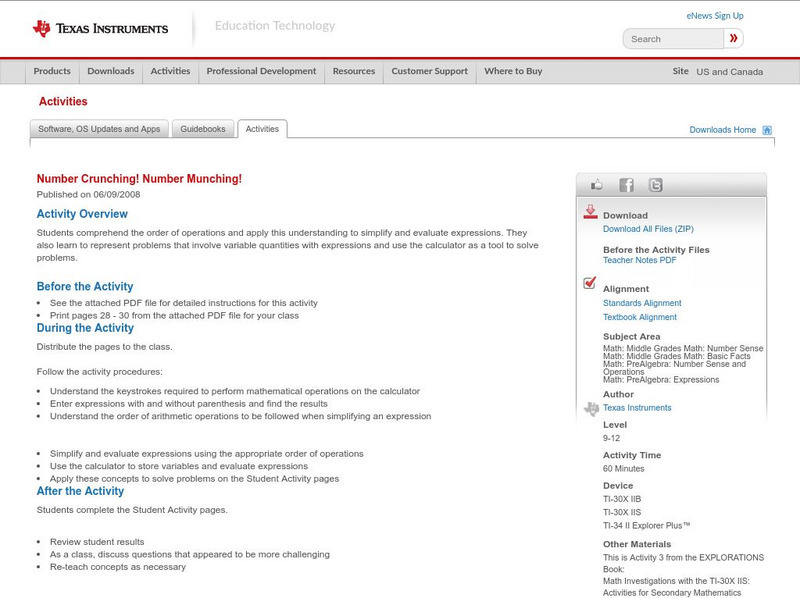Switch to Software, OS Updates and Apps tab
The height and width of the screenshot is (598, 800).
99,129
